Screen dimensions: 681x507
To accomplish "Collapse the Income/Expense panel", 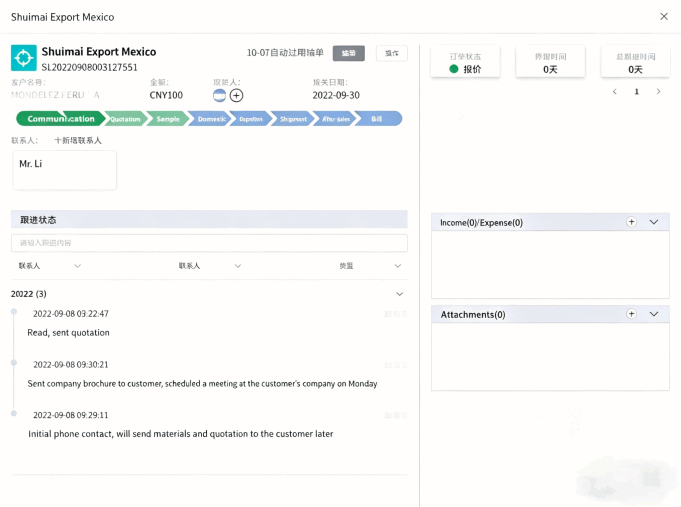I will click(654, 222).
